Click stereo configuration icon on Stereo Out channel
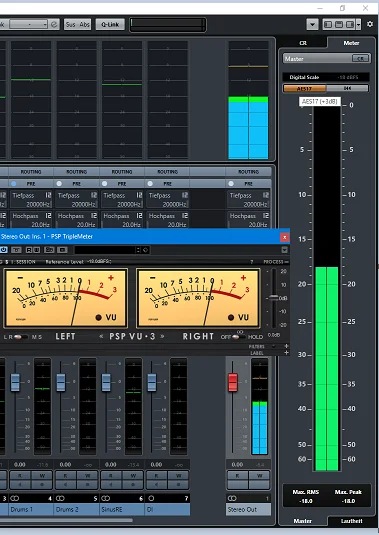The image size is (379, 535). point(232,498)
